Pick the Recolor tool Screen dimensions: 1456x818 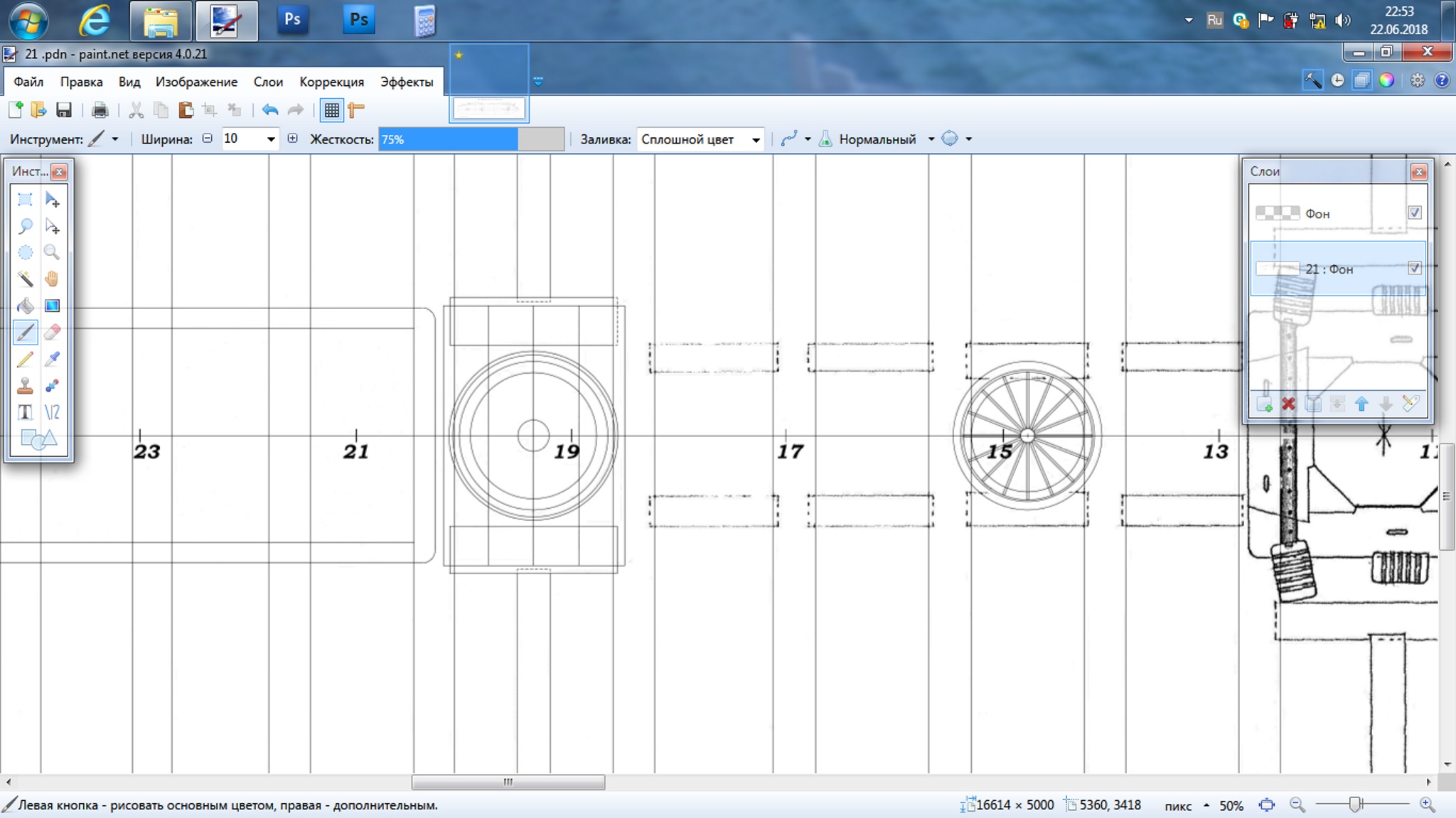coord(52,386)
